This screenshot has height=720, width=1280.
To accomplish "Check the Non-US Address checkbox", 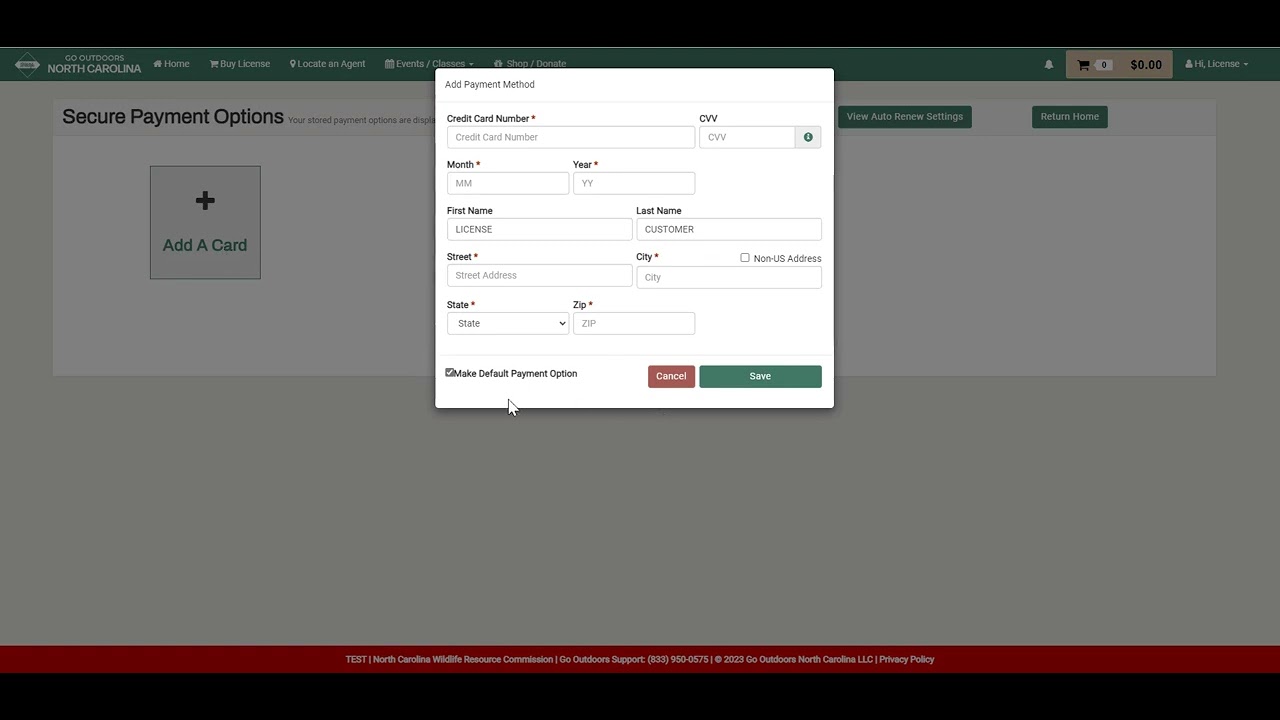I will (745, 258).
